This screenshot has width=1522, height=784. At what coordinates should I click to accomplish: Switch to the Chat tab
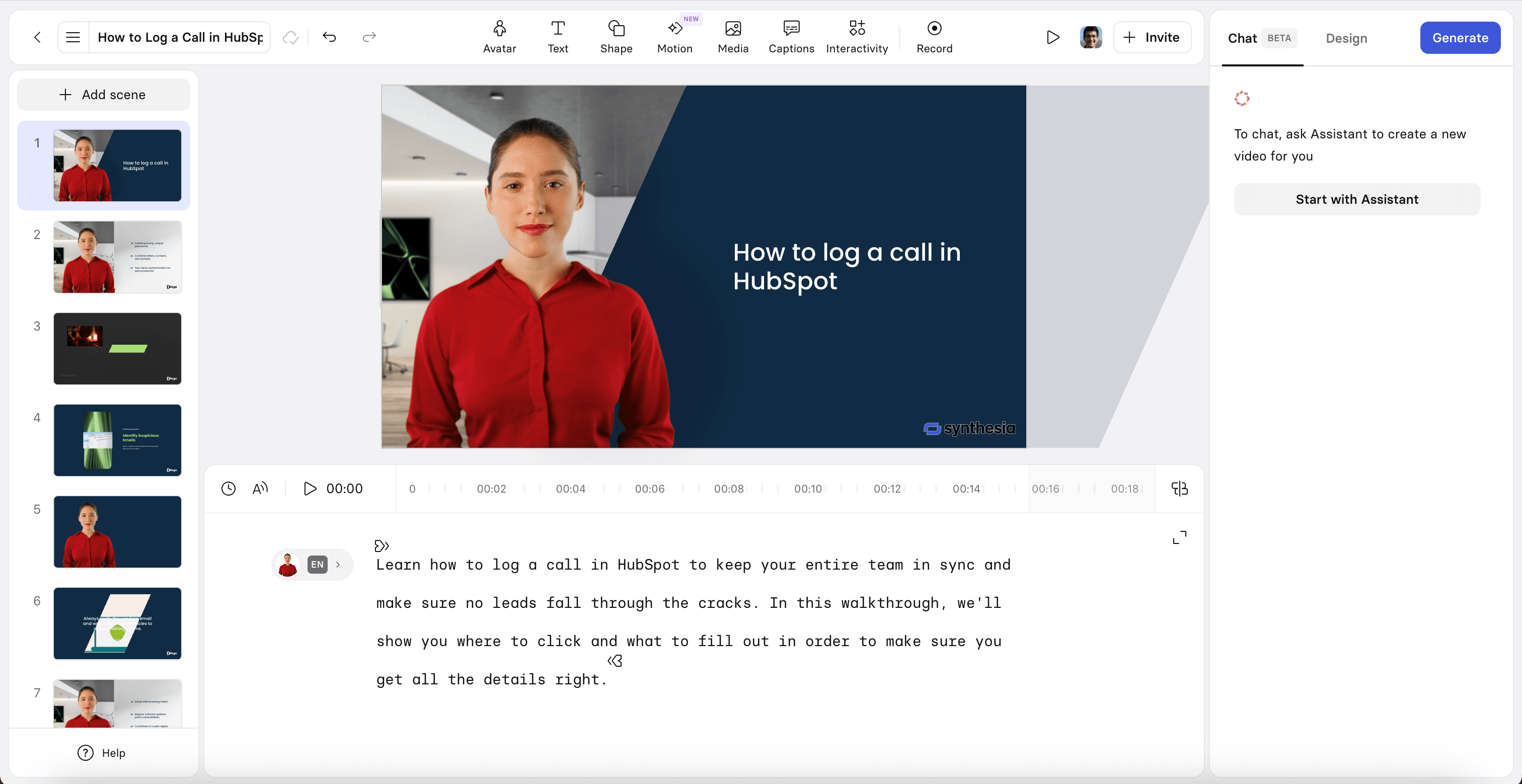(1262, 38)
